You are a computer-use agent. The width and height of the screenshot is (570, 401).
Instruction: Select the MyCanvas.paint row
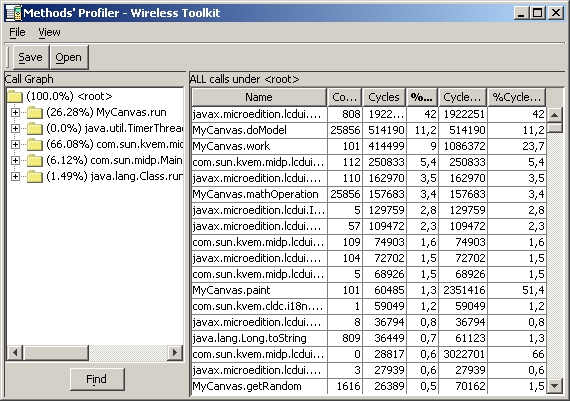point(369,290)
